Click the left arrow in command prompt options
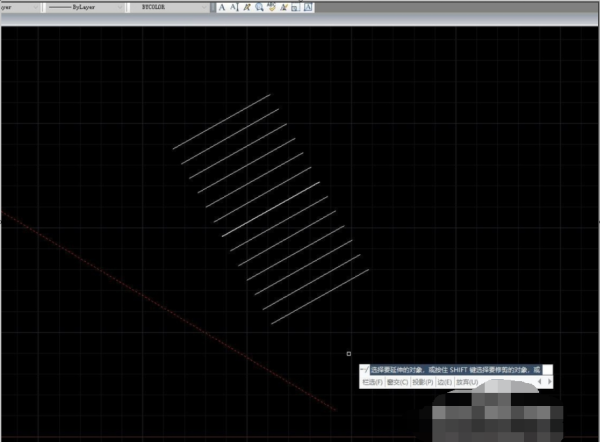Image resolution: width=600 pixels, height=442 pixels. tap(540, 382)
